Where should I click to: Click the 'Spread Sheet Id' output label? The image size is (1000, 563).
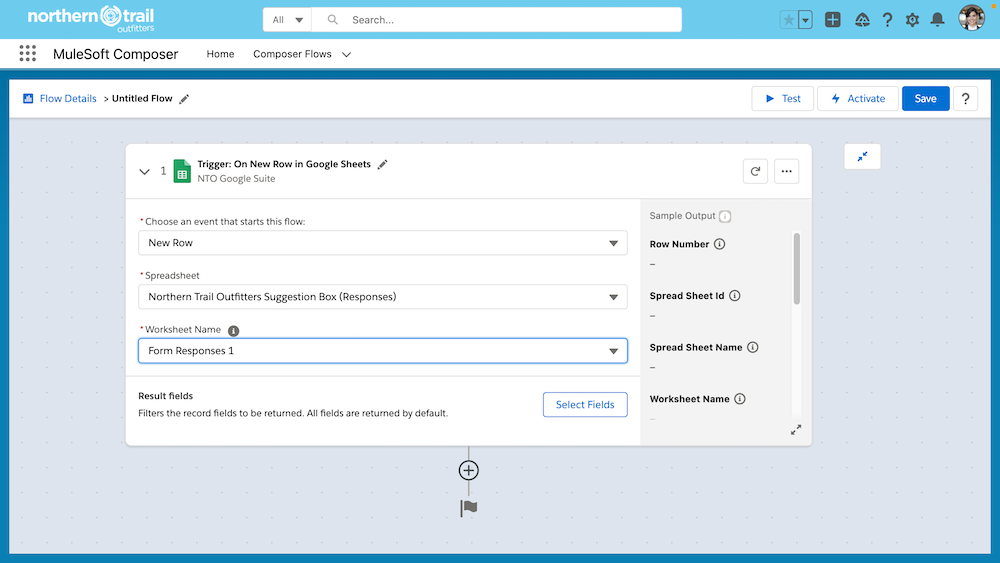pos(687,296)
